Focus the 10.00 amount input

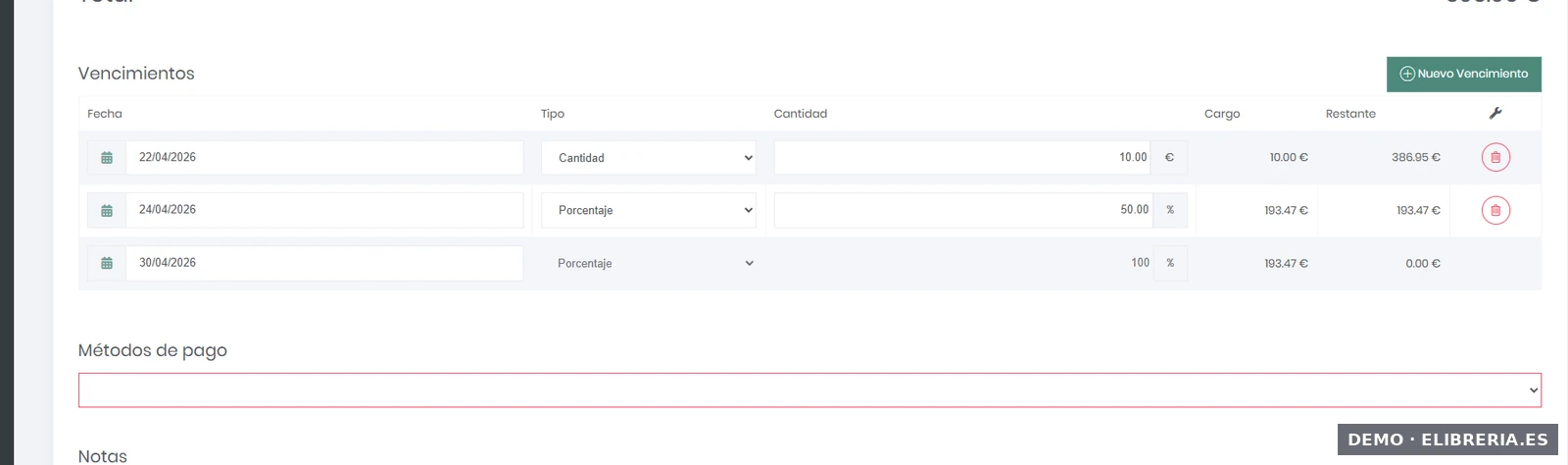click(962, 158)
